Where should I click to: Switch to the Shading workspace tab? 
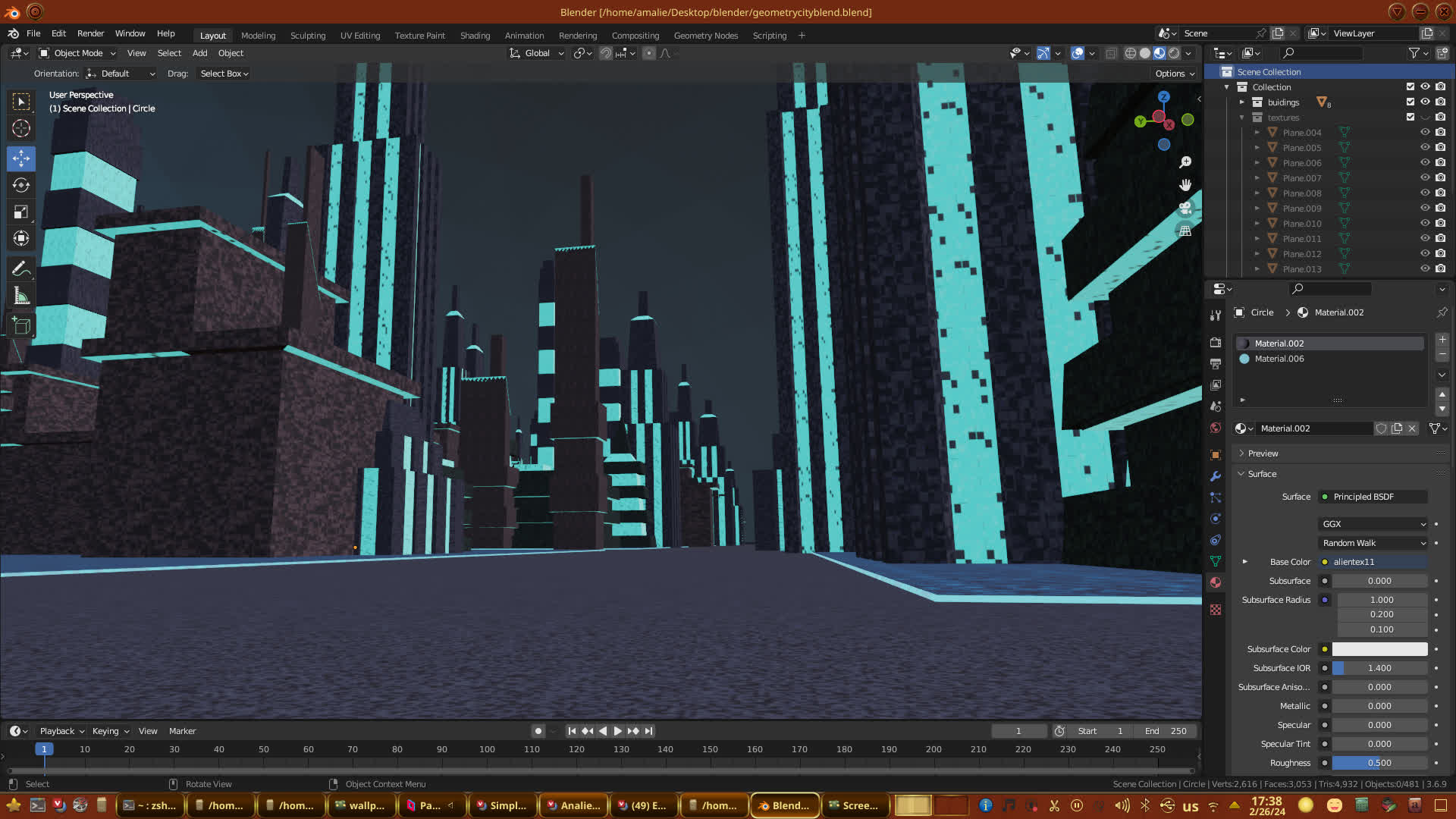click(x=475, y=36)
